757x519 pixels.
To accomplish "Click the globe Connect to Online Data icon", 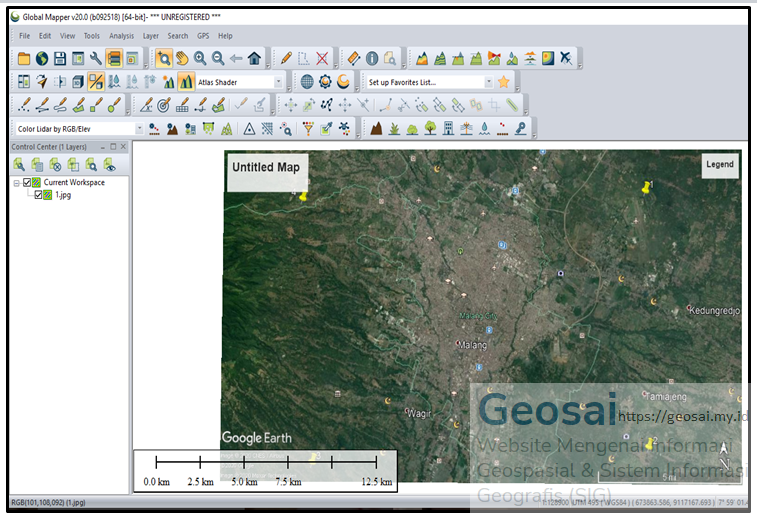I will 42,58.
